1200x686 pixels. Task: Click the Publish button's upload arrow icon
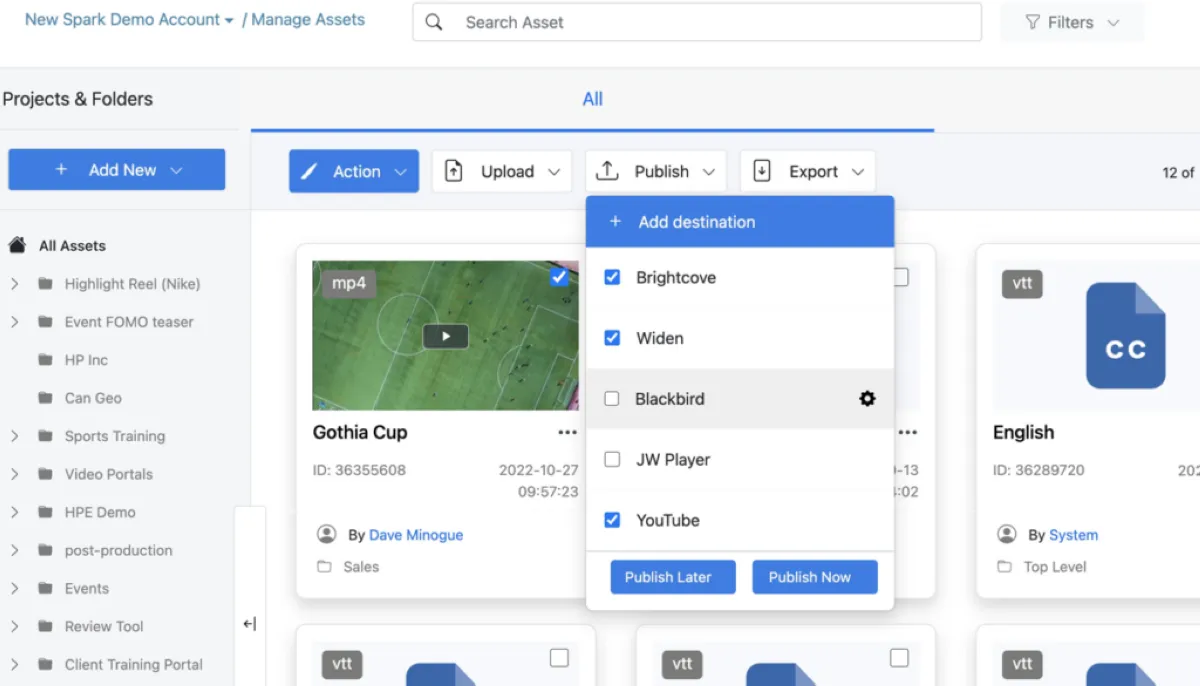pos(607,171)
